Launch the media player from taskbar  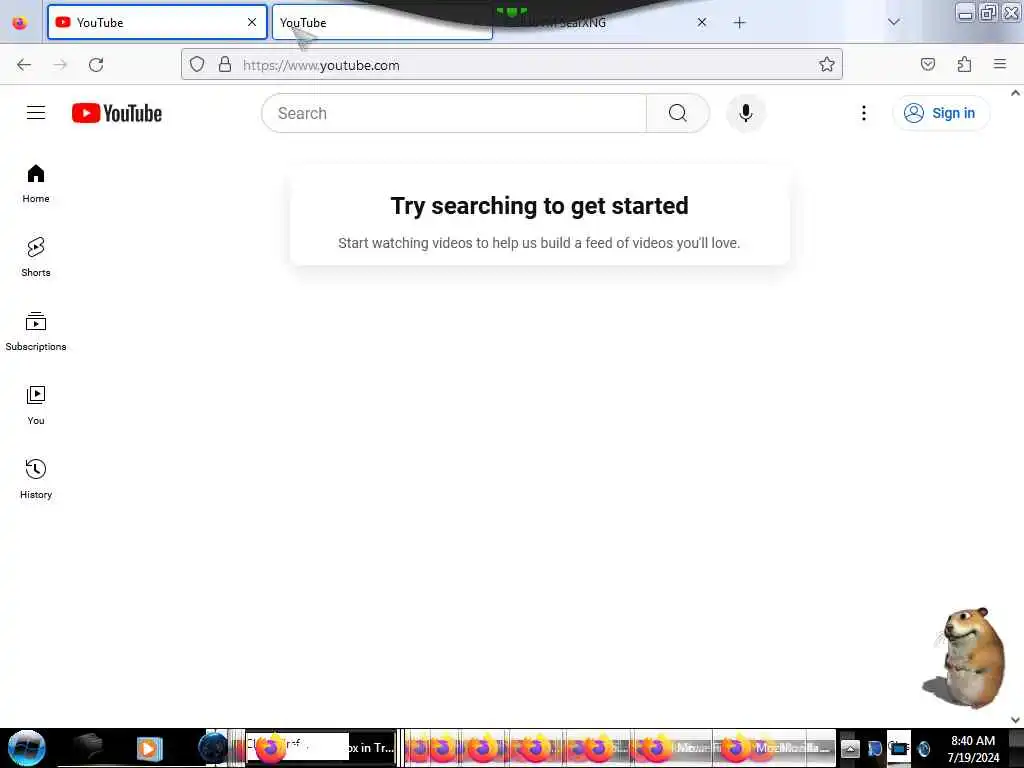(x=149, y=748)
